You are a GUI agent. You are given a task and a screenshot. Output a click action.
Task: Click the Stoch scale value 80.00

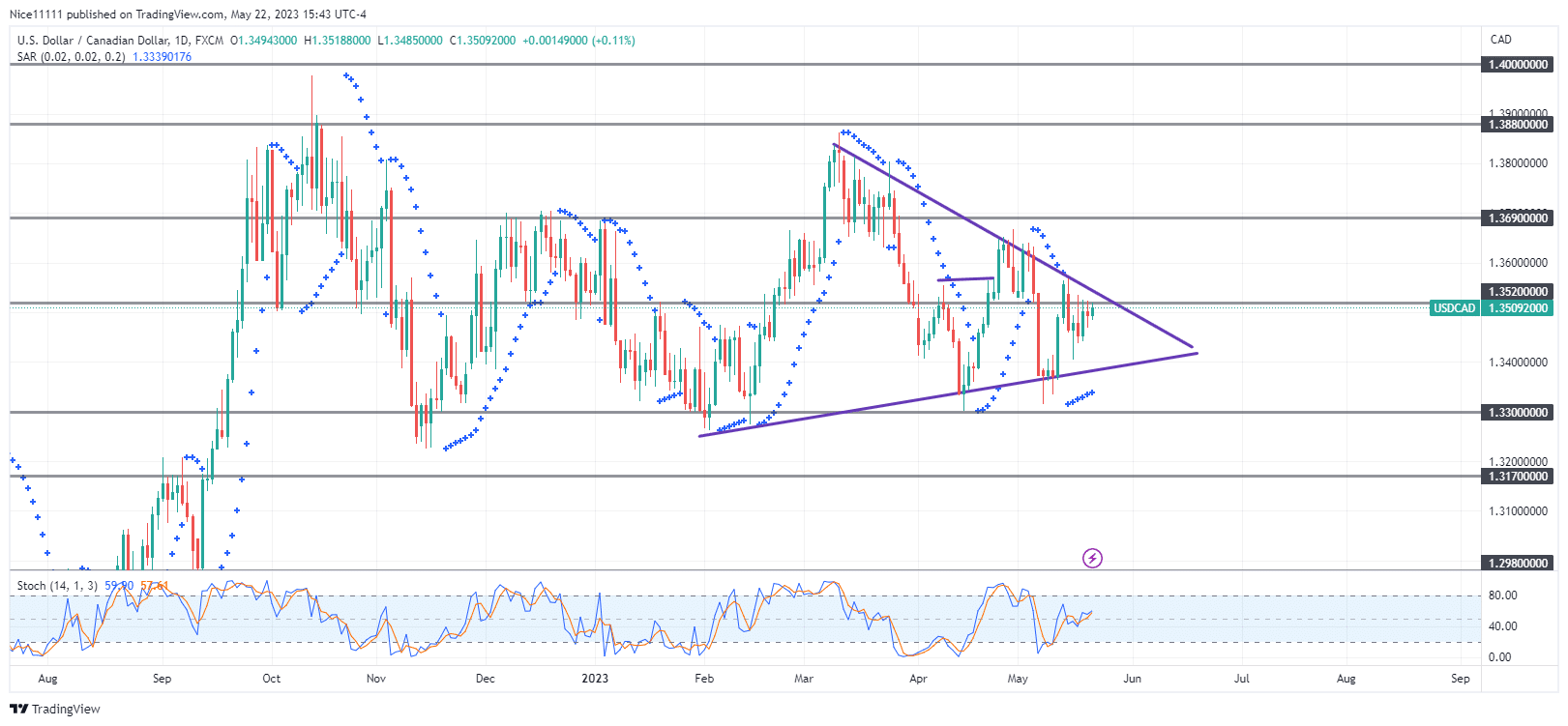(1502, 595)
